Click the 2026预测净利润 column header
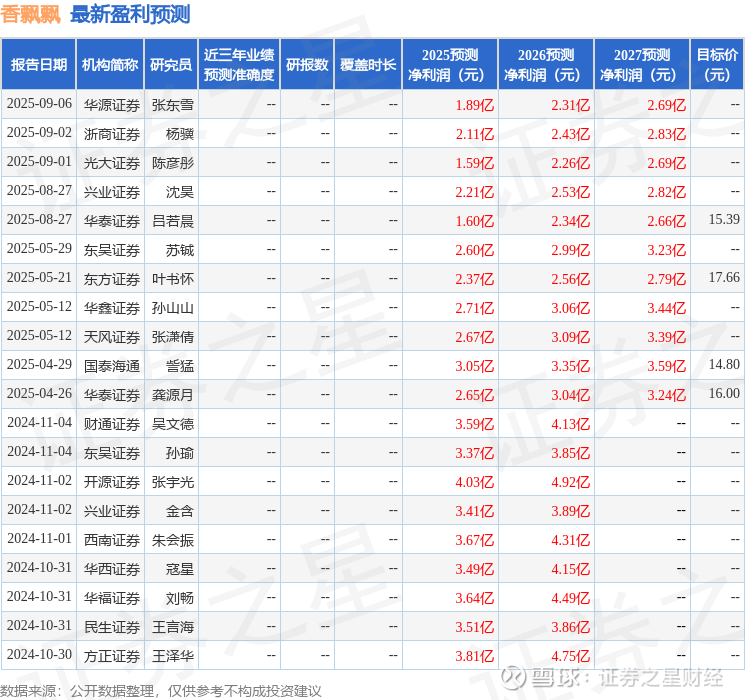The height and width of the screenshot is (700, 745). pyautogui.click(x=546, y=65)
